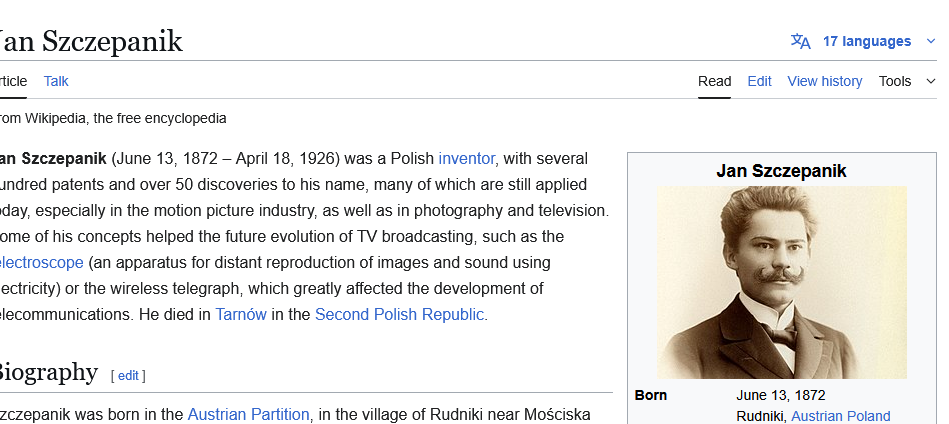Click 'From Wikipedia, the free encyclopedia' tagline

[112, 119]
